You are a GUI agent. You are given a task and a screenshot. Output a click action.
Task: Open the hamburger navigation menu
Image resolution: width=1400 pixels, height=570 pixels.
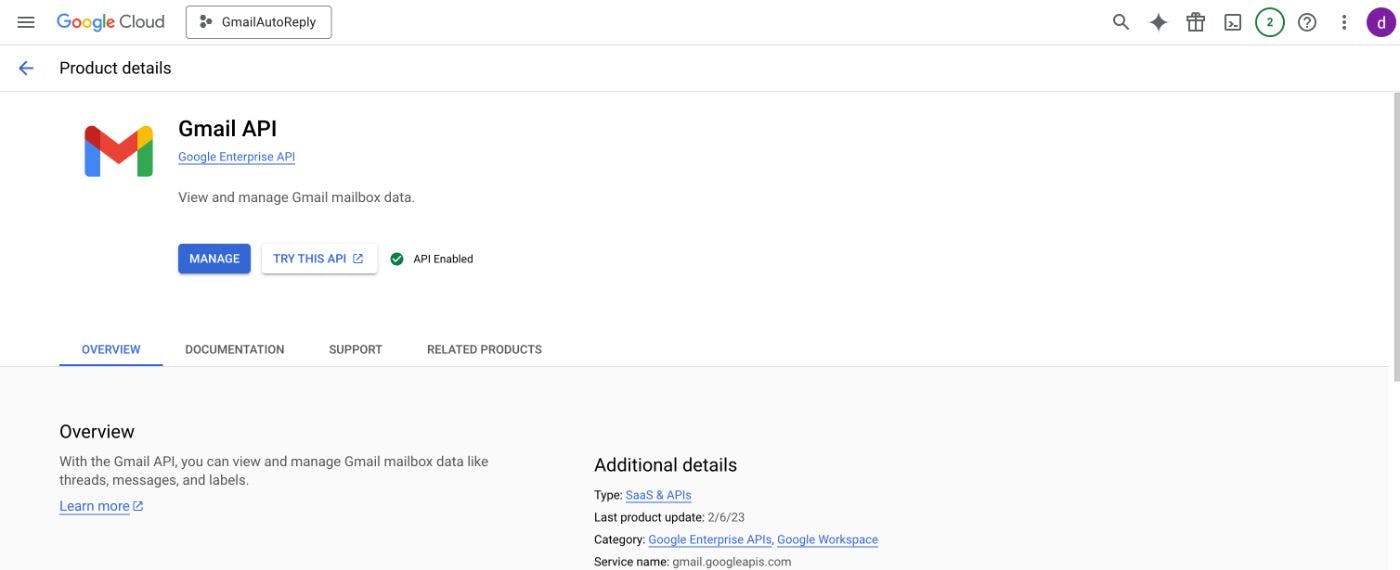pyautogui.click(x=26, y=22)
